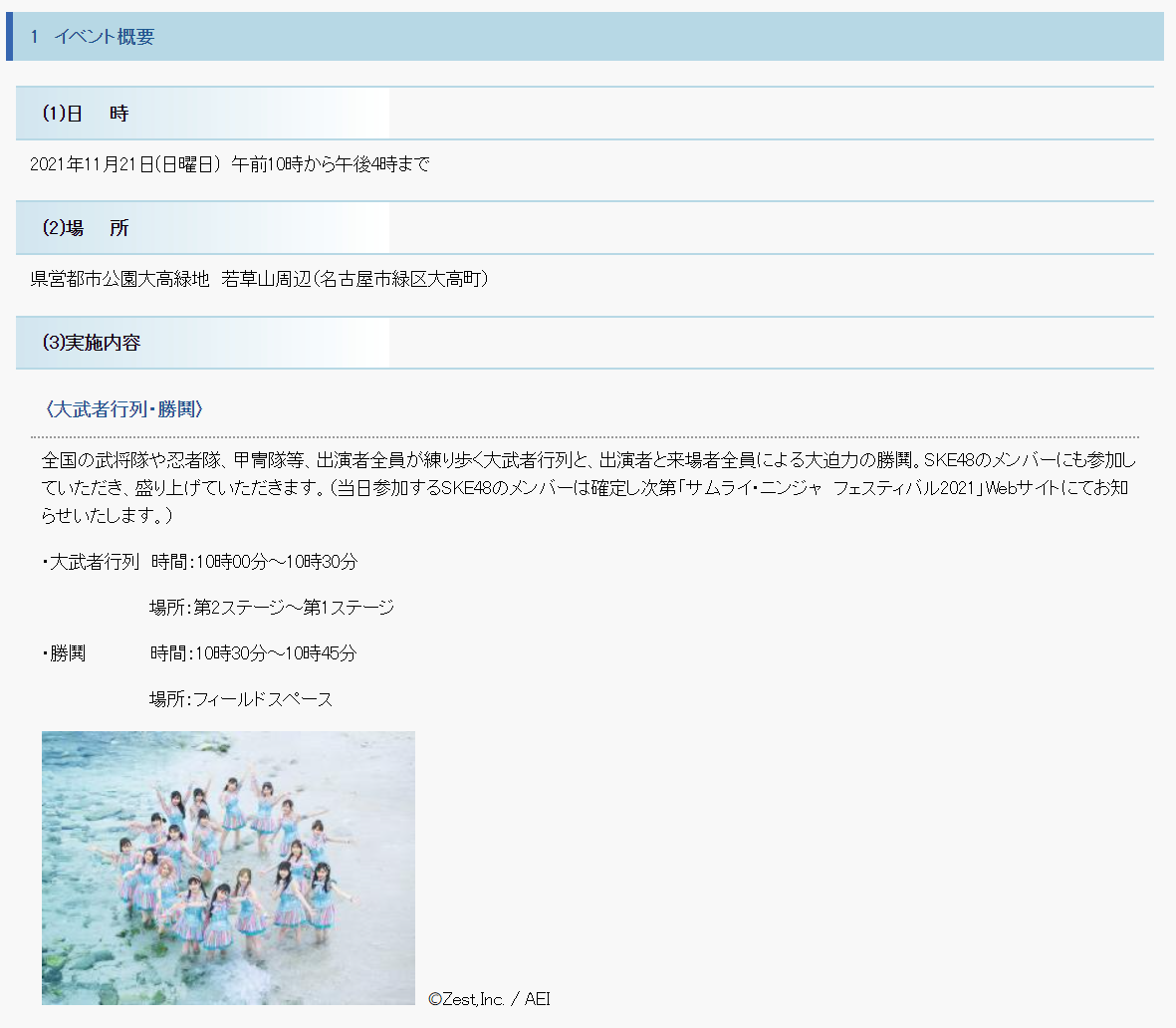The width and height of the screenshot is (1176, 1028).
Task: Click the venue text '県営都市公園大高緑地'
Action: (120, 279)
